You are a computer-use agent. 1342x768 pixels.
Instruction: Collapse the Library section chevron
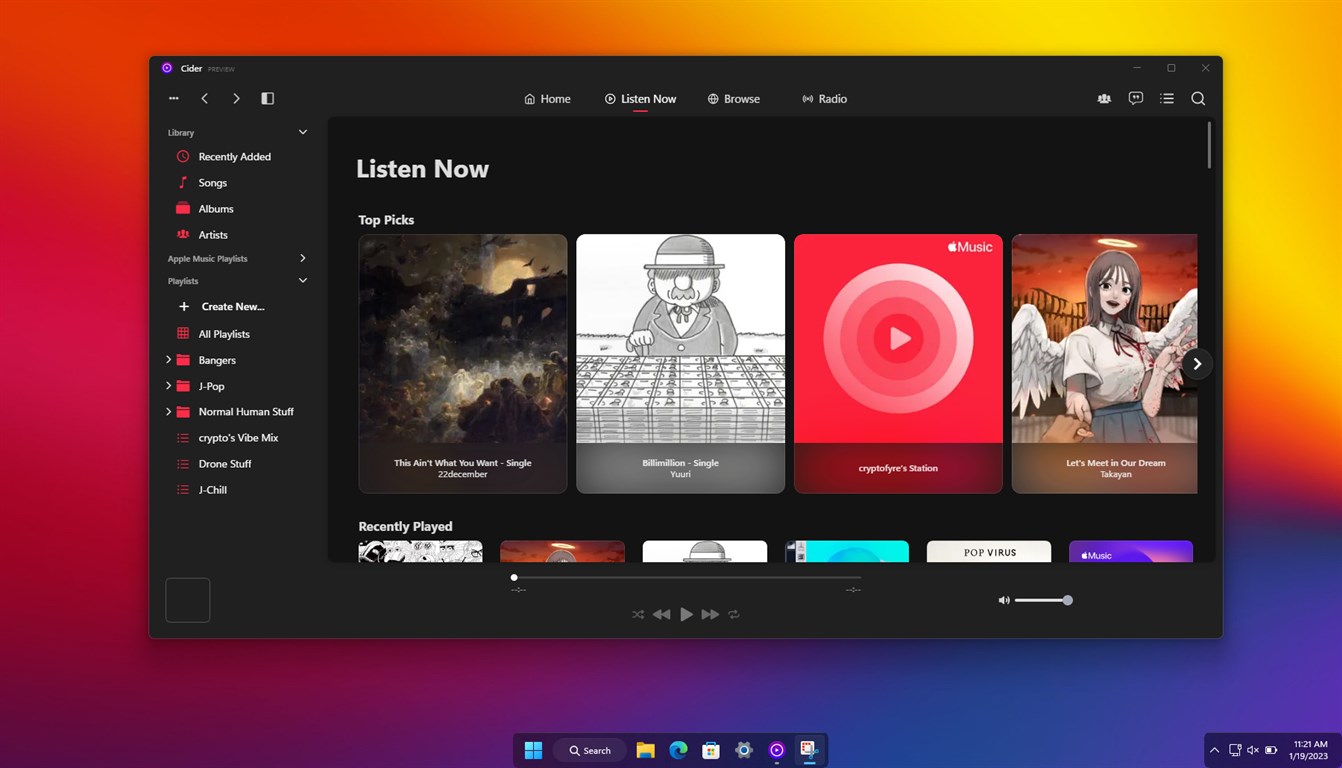pos(303,131)
